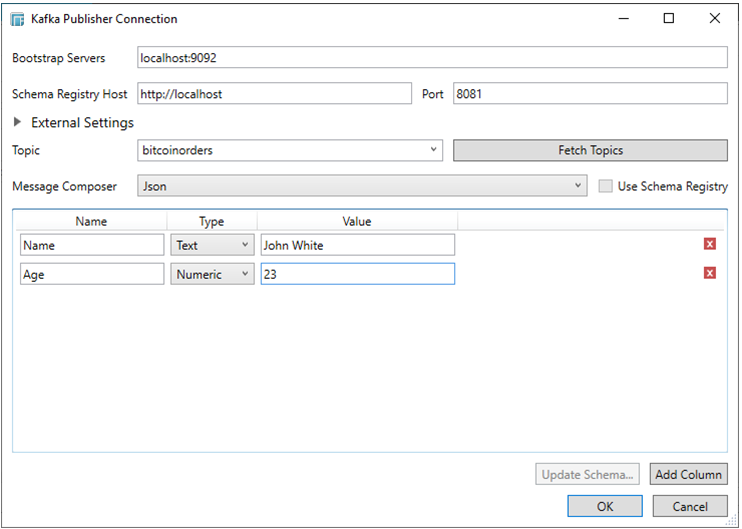Click the Schema Registry Host field
The height and width of the screenshot is (529, 742).
tap(274, 94)
